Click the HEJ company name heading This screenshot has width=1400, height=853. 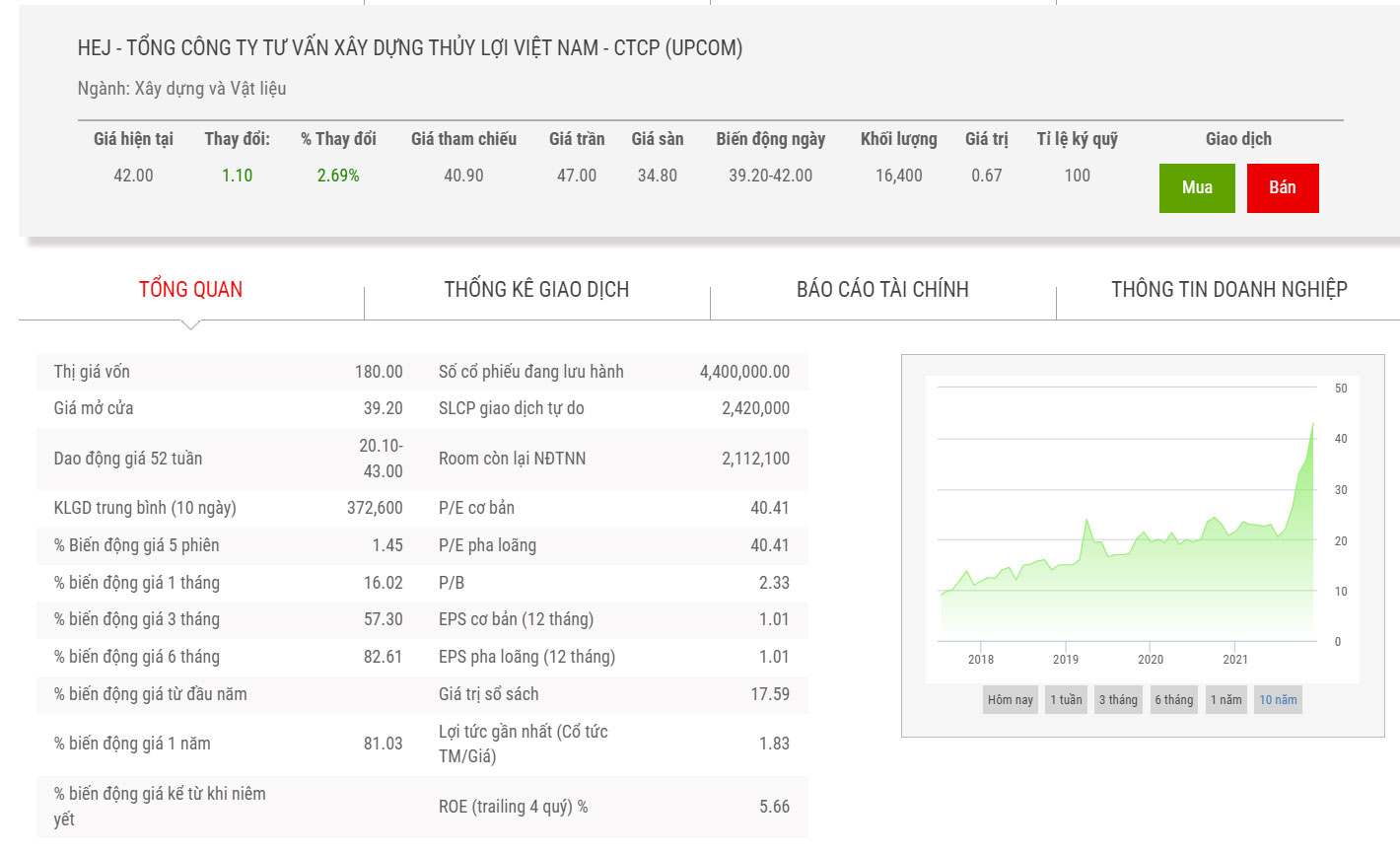tap(410, 47)
